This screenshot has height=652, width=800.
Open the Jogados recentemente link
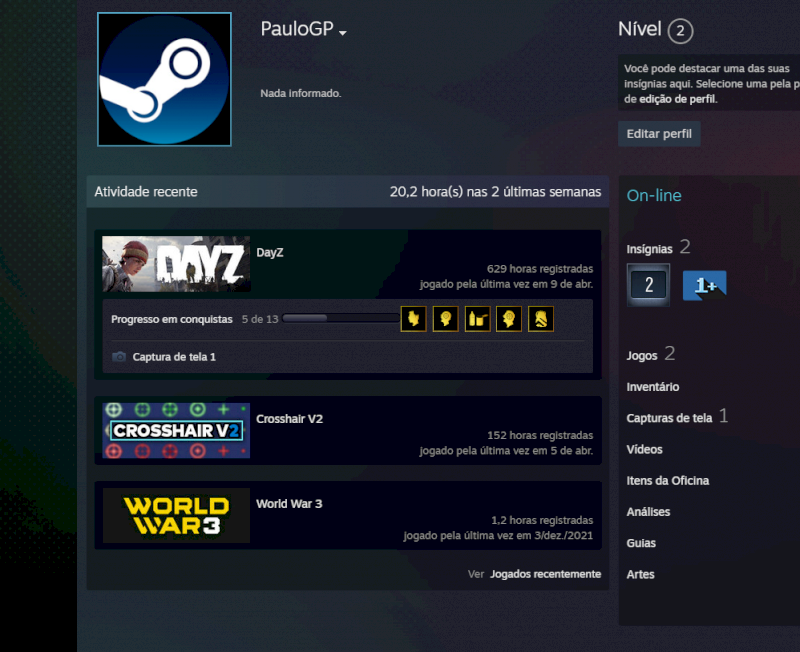click(545, 574)
